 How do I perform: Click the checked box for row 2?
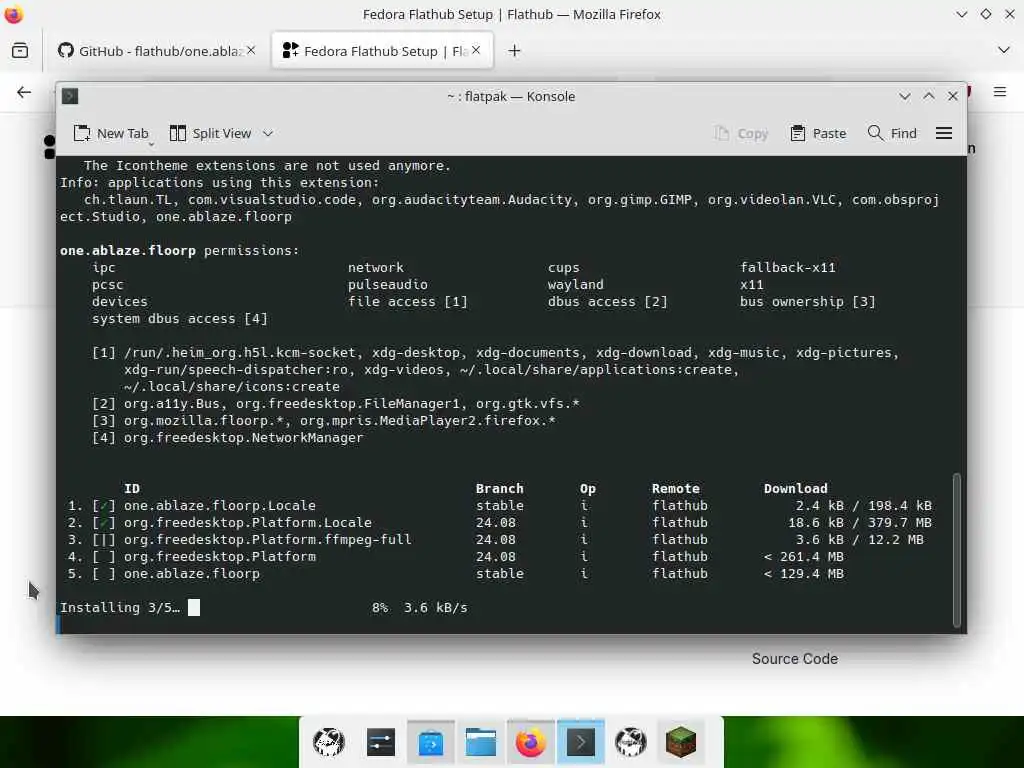pyautogui.click(x=103, y=522)
